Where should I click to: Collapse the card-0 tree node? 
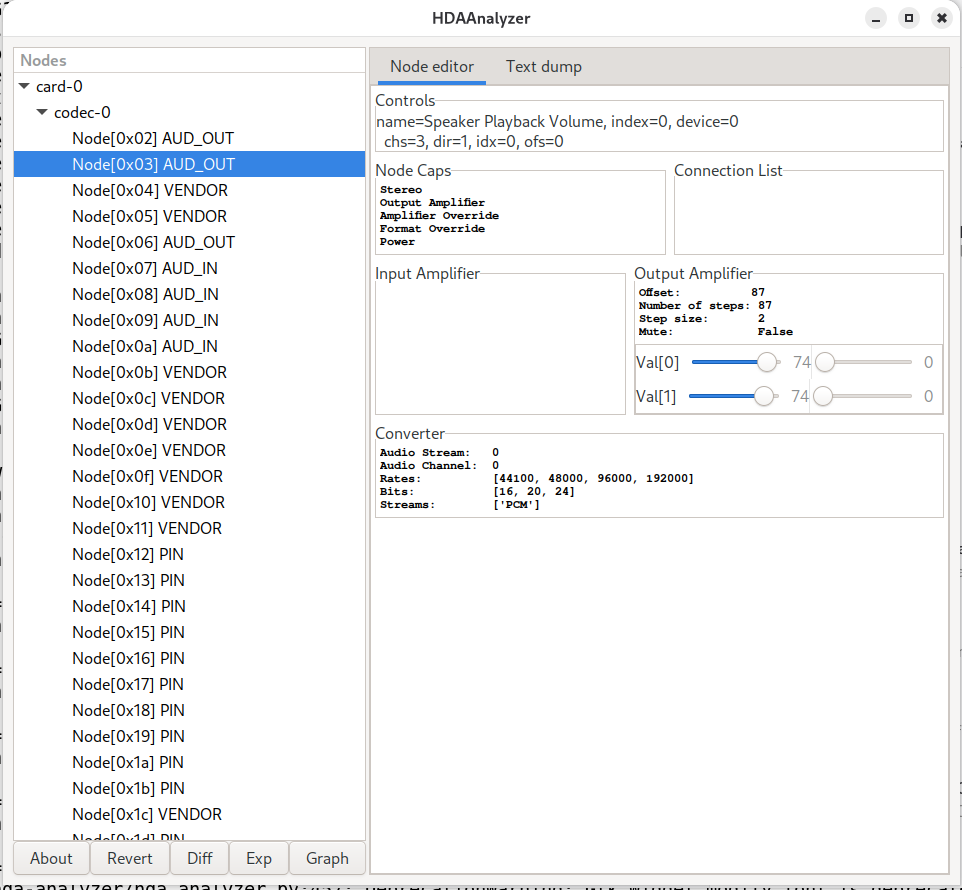[25, 87]
